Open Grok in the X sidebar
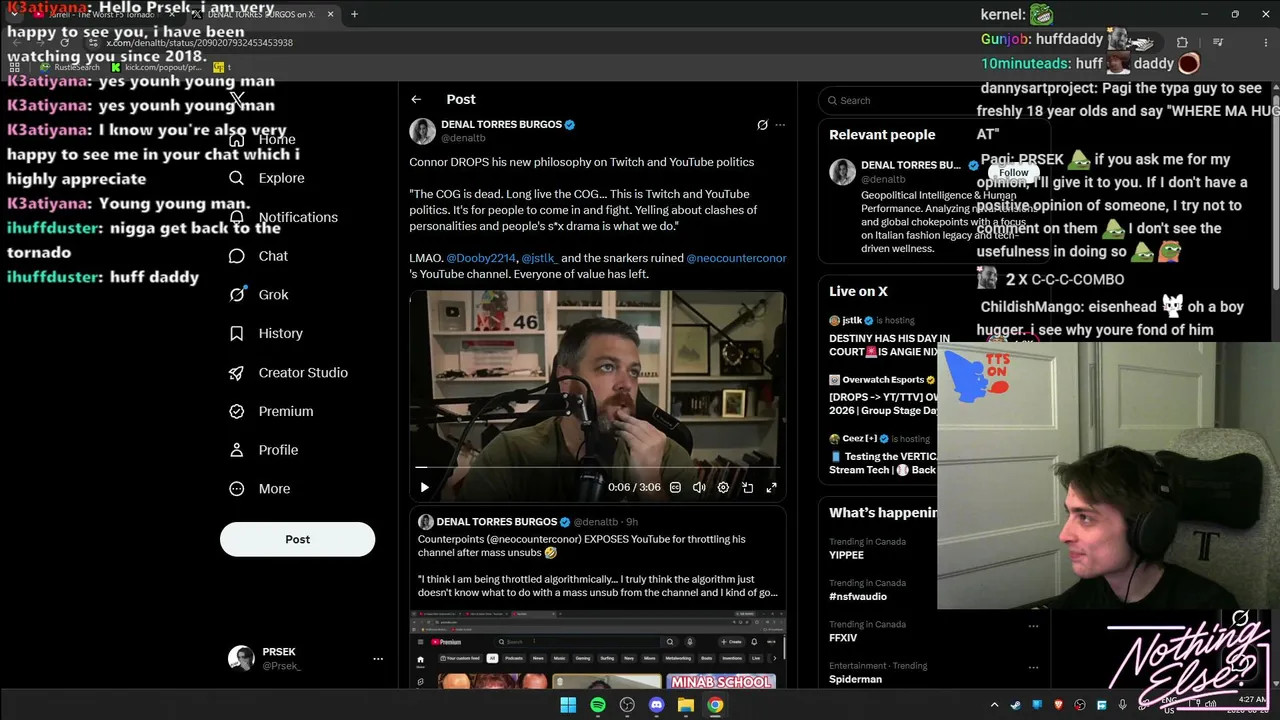Viewport: 1280px width, 720px height. tap(259, 295)
